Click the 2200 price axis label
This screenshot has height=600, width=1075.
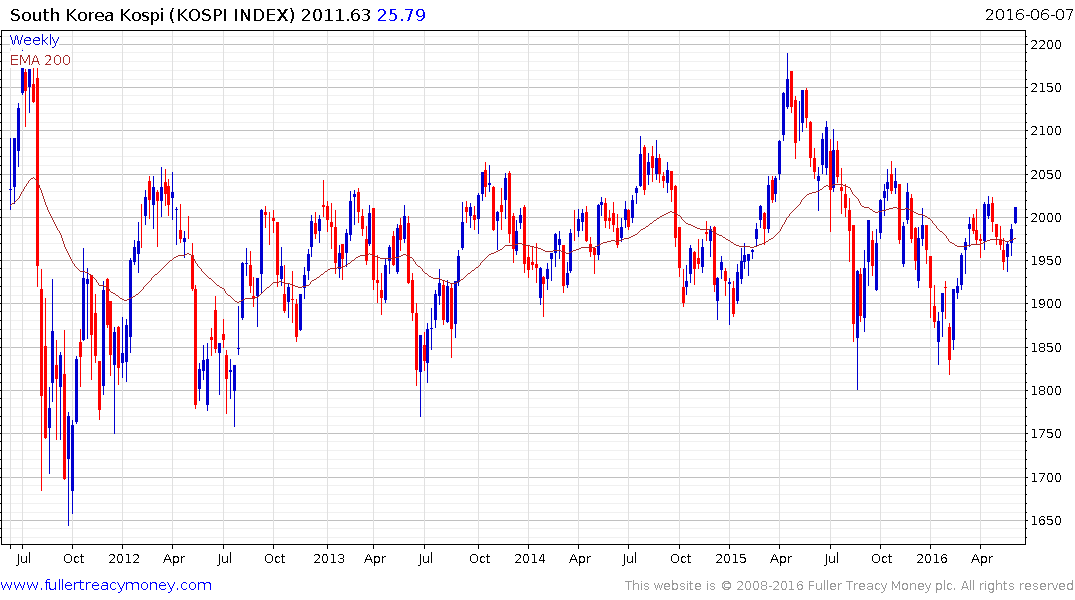tap(1046, 45)
